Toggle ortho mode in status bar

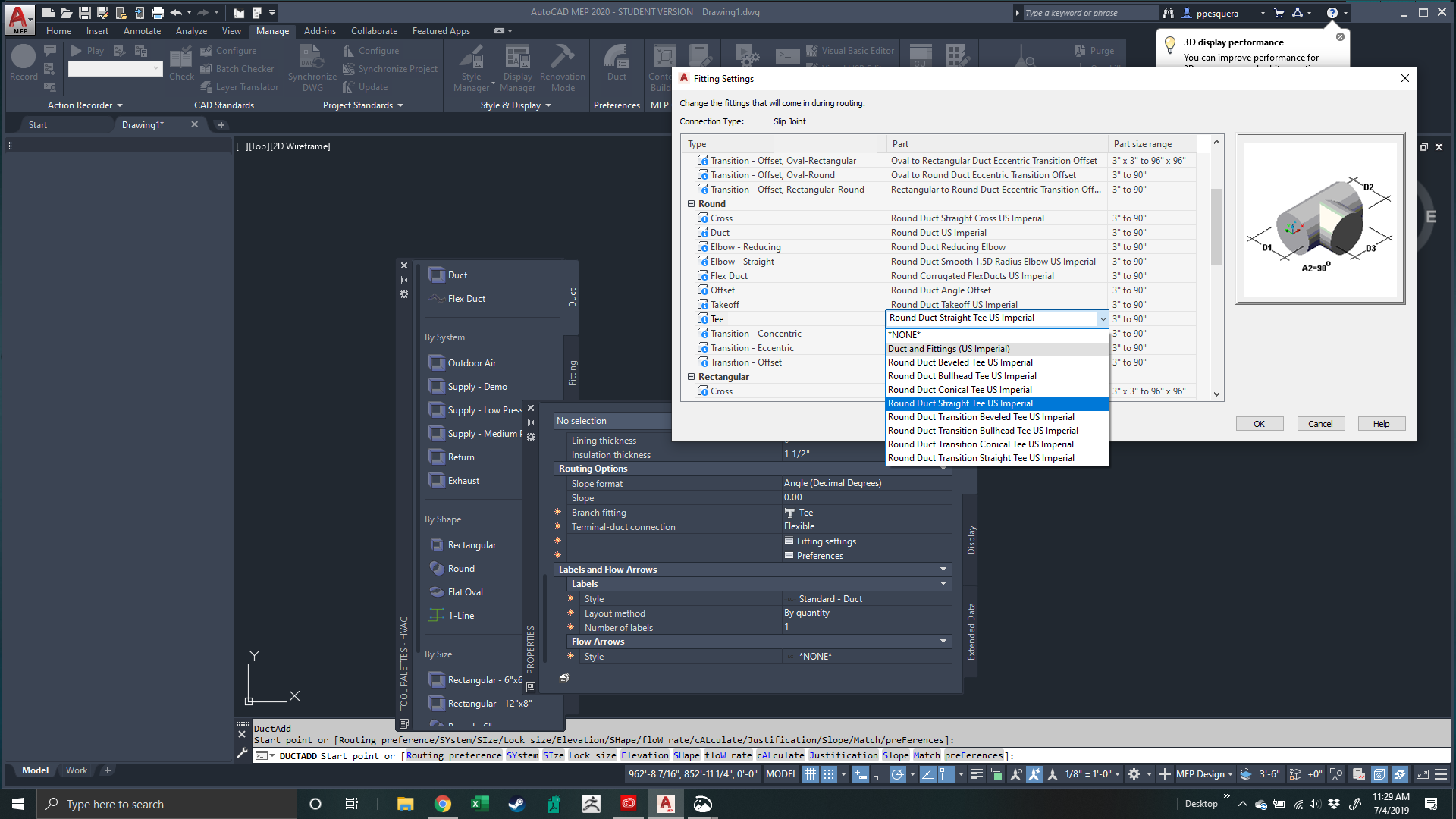pyautogui.click(x=879, y=774)
